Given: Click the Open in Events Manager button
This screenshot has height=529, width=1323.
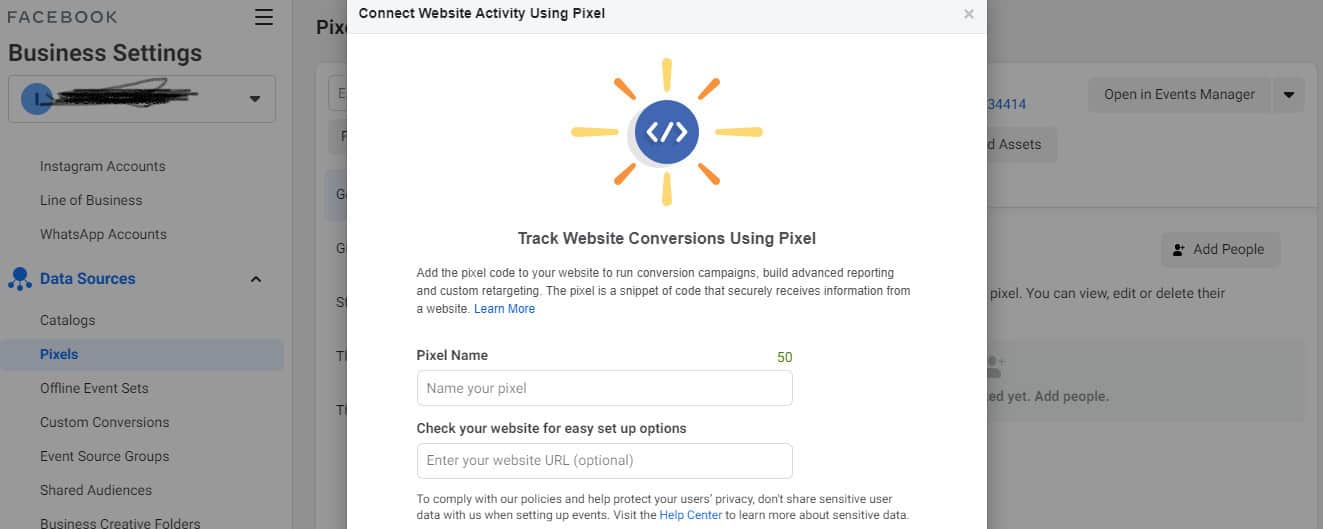Looking at the screenshot, I should pos(1179,95).
